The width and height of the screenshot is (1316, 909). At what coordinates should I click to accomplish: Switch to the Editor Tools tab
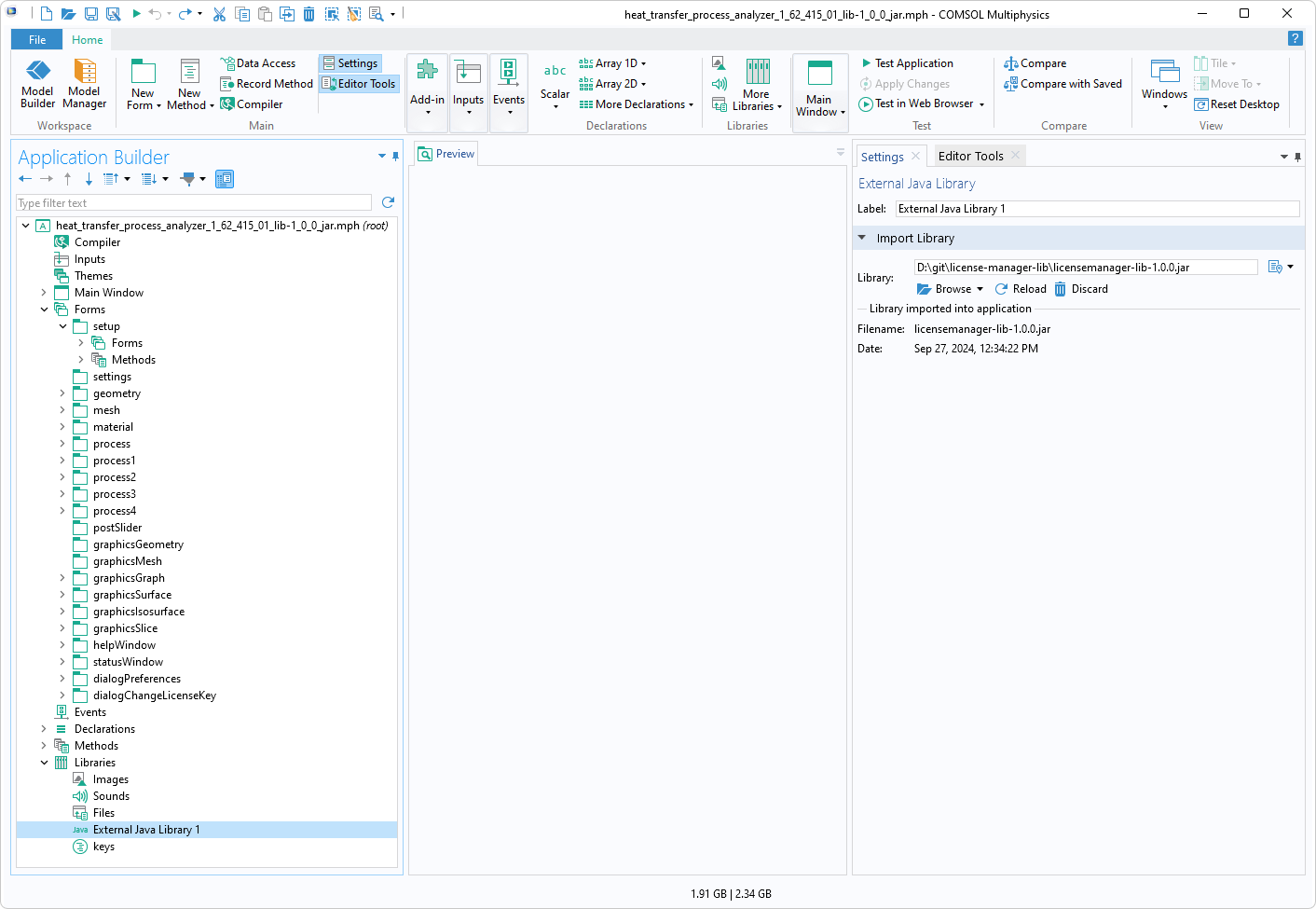click(970, 156)
